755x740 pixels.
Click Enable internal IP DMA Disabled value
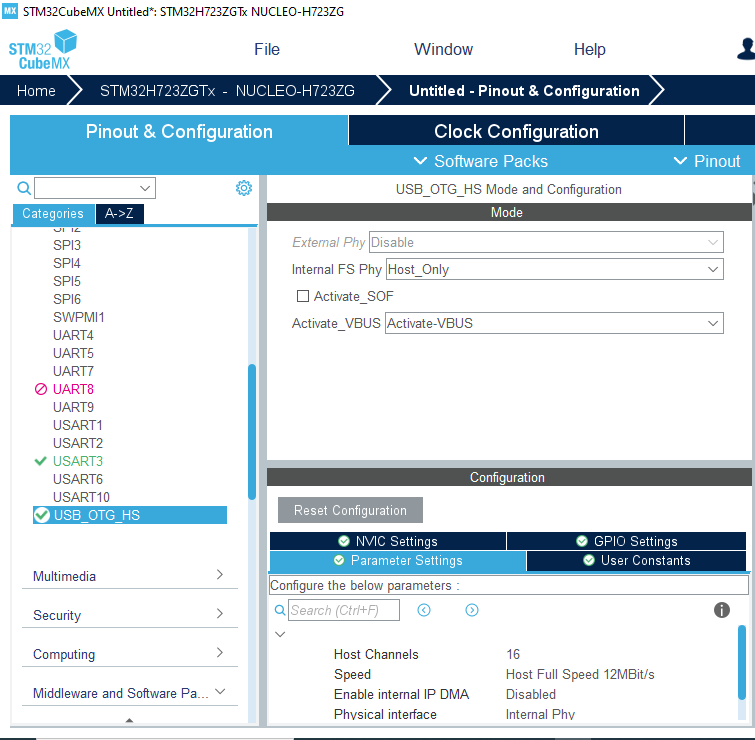coord(531,694)
